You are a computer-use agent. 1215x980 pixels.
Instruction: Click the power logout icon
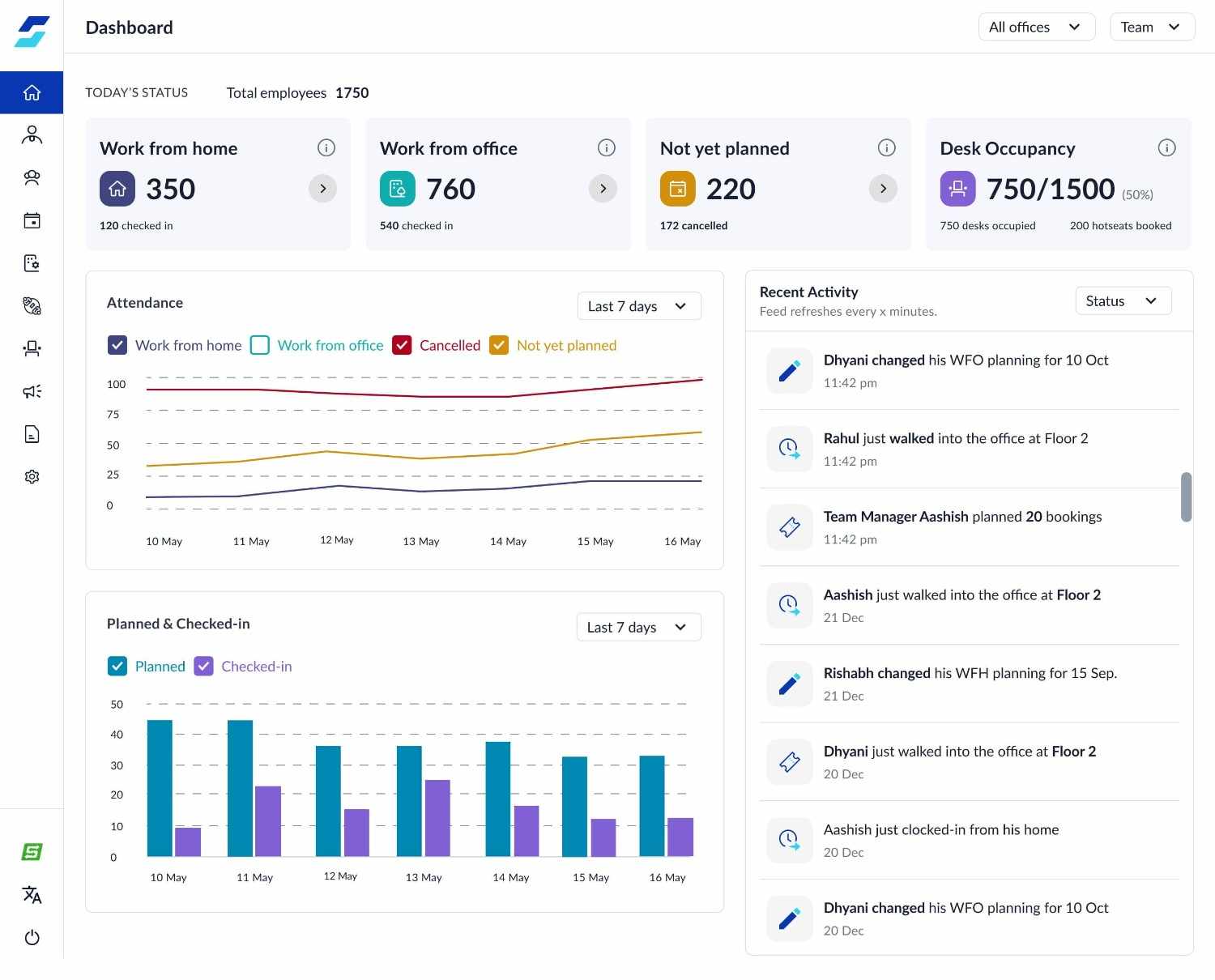[32, 938]
